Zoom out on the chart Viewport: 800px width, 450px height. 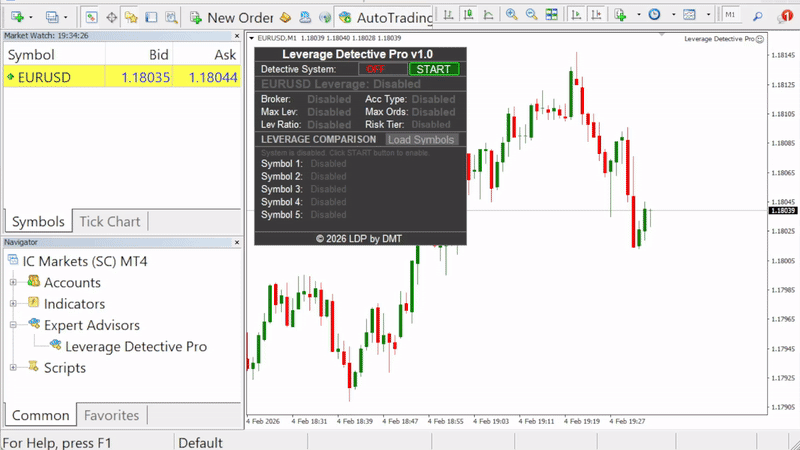pyautogui.click(x=531, y=15)
